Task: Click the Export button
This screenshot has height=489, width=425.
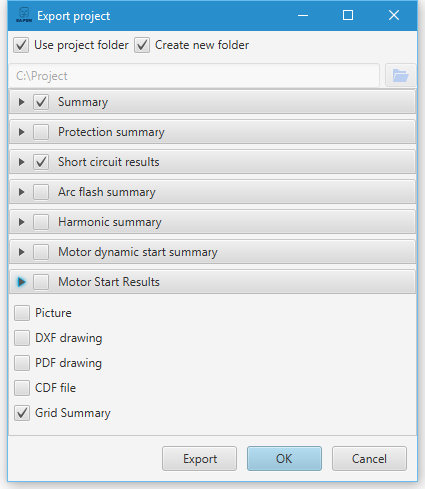Action: click(200, 459)
